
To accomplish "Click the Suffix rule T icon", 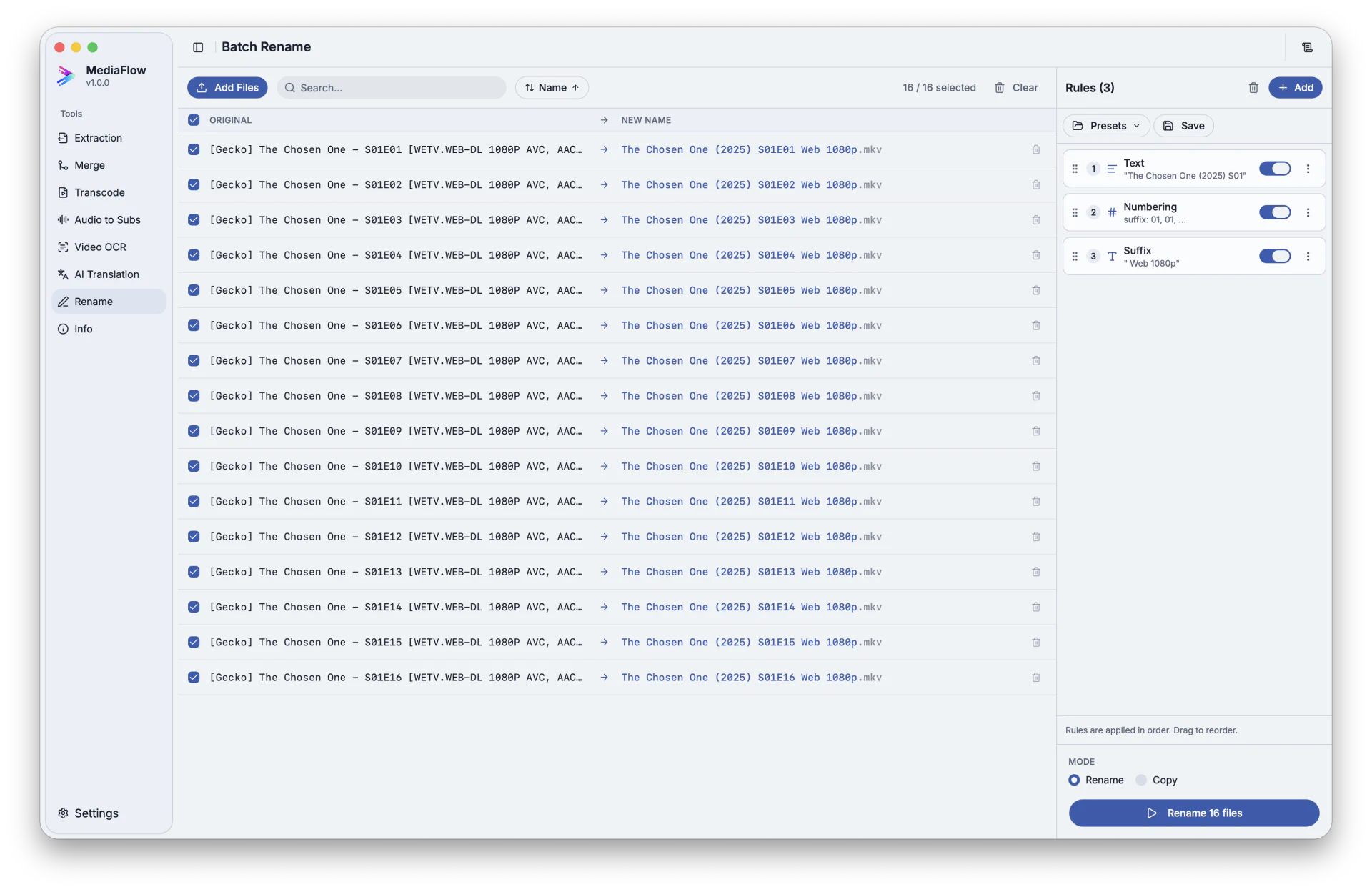I will coord(1112,256).
